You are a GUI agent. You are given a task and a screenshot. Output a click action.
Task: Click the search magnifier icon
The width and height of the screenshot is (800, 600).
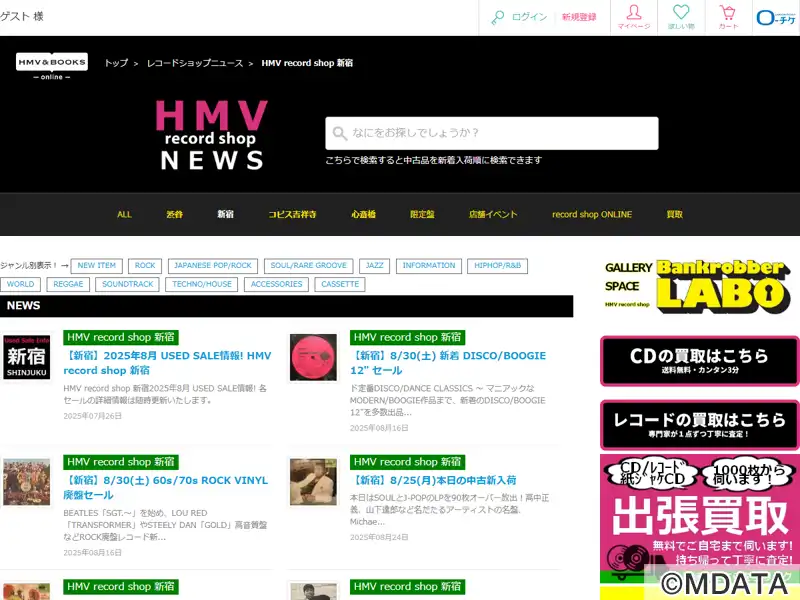tap(339, 133)
